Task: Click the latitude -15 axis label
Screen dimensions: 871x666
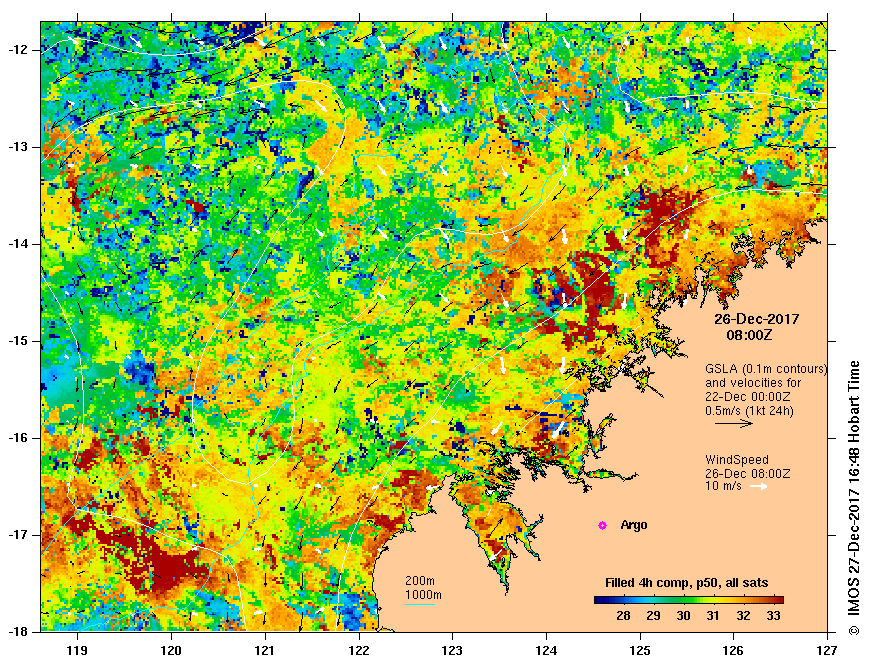Action: (x=18, y=341)
